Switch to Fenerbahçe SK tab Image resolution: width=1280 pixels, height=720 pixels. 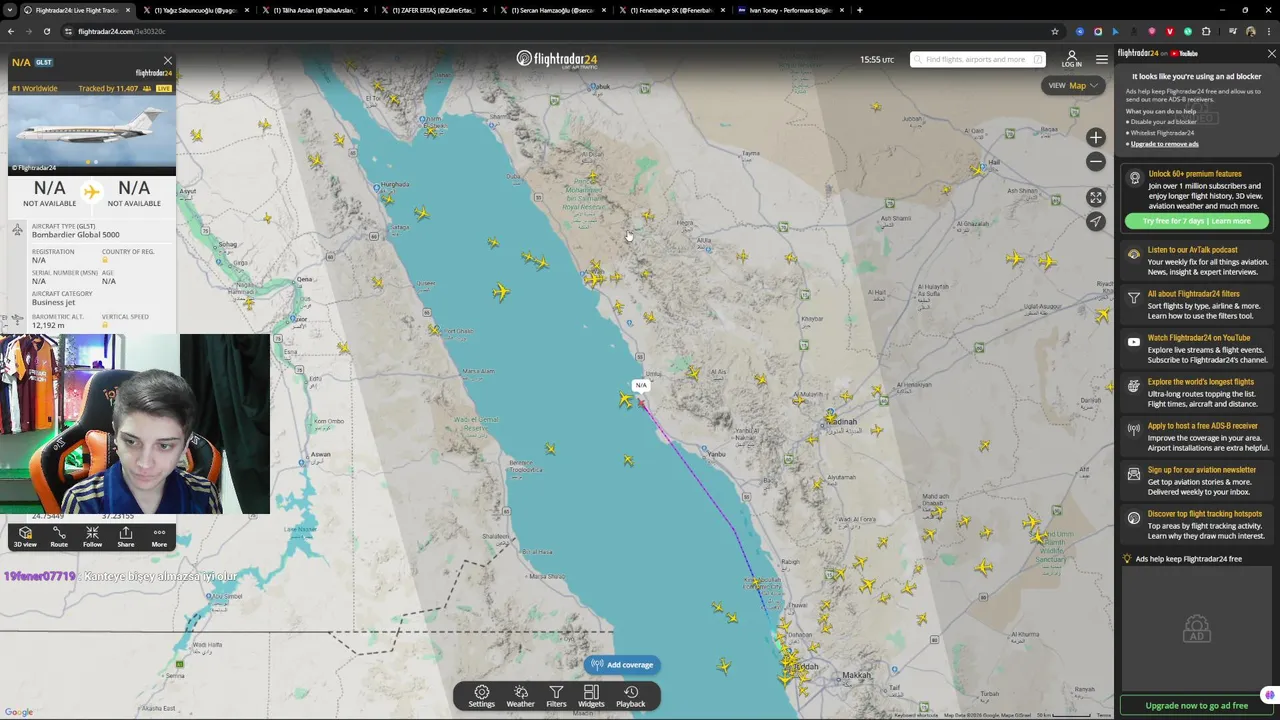pyautogui.click(x=671, y=10)
